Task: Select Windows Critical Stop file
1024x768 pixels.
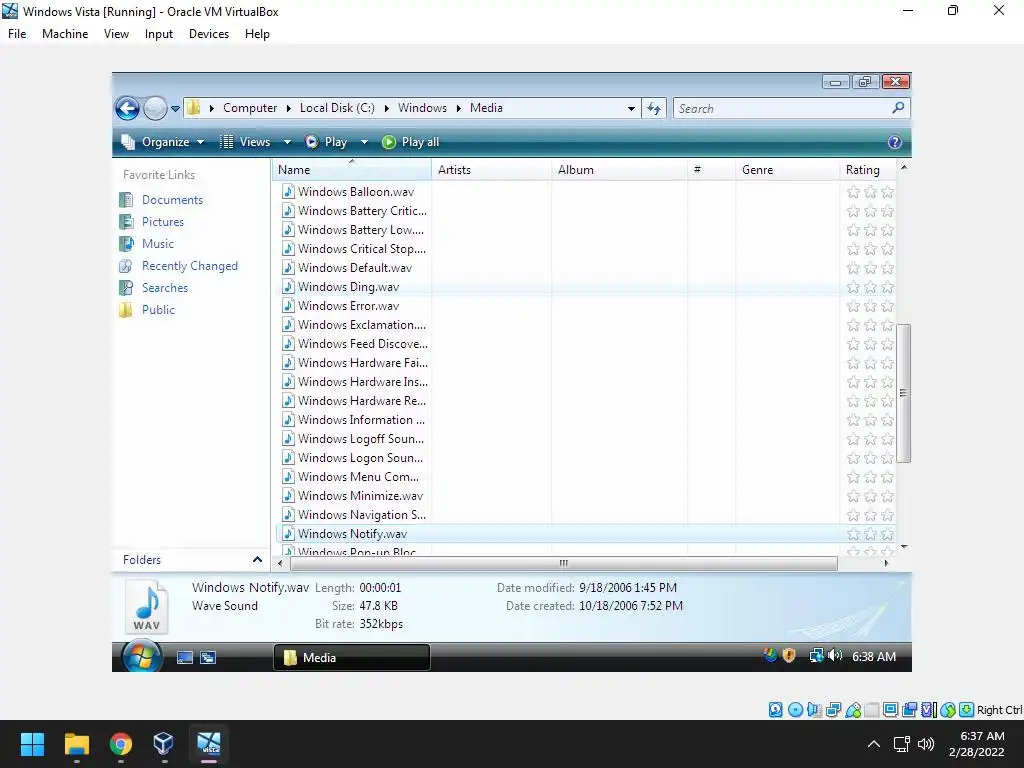Action: click(362, 249)
